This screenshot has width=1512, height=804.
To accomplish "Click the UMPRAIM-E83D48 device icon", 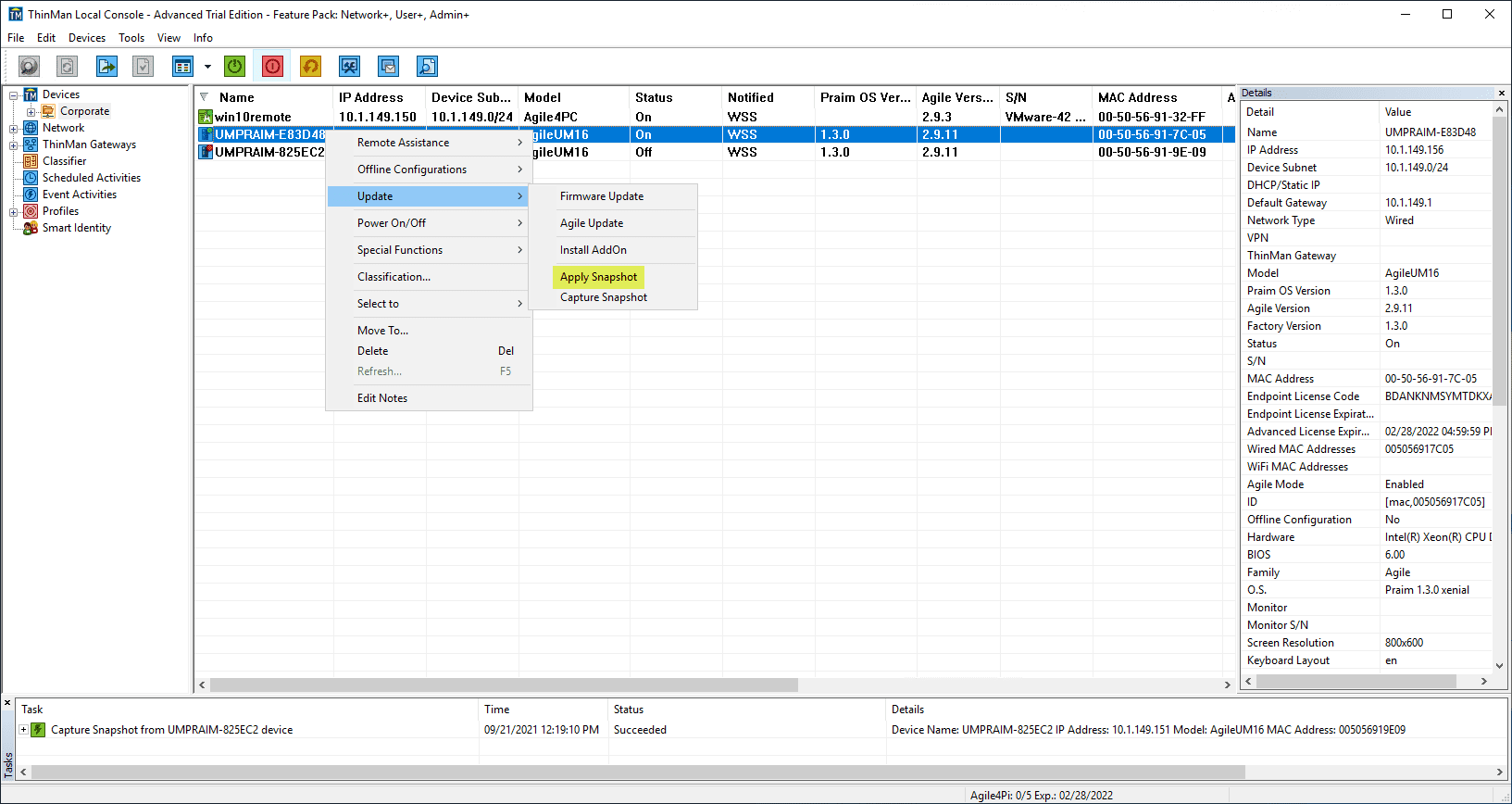I will click(x=206, y=134).
